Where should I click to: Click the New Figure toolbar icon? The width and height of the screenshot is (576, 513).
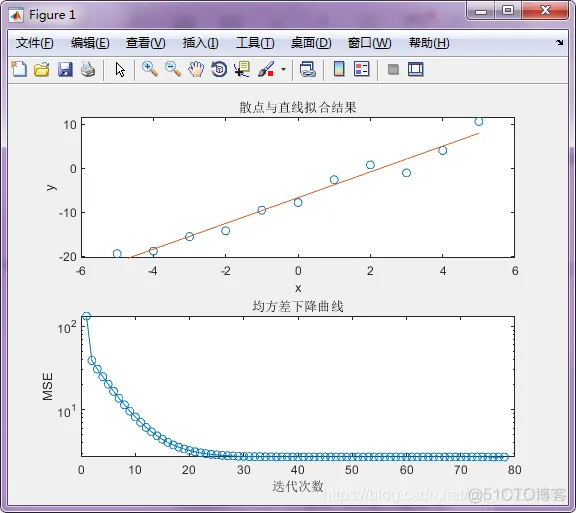(x=19, y=69)
